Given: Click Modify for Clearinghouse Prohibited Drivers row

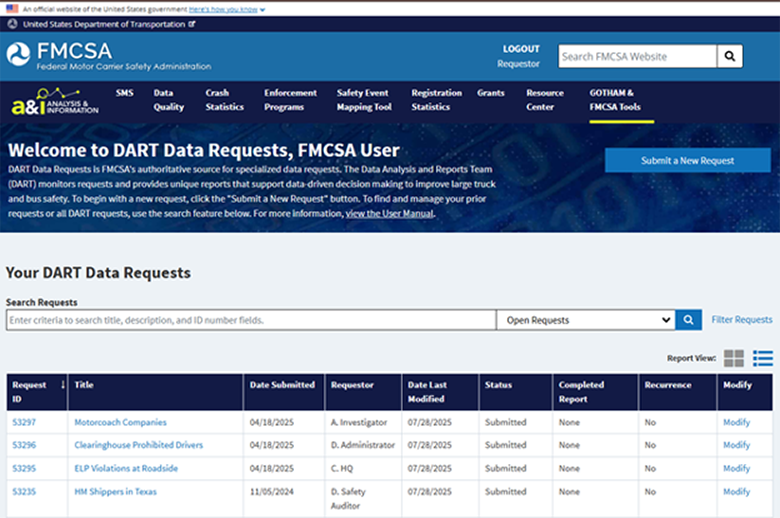Looking at the screenshot, I should click(736, 445).
